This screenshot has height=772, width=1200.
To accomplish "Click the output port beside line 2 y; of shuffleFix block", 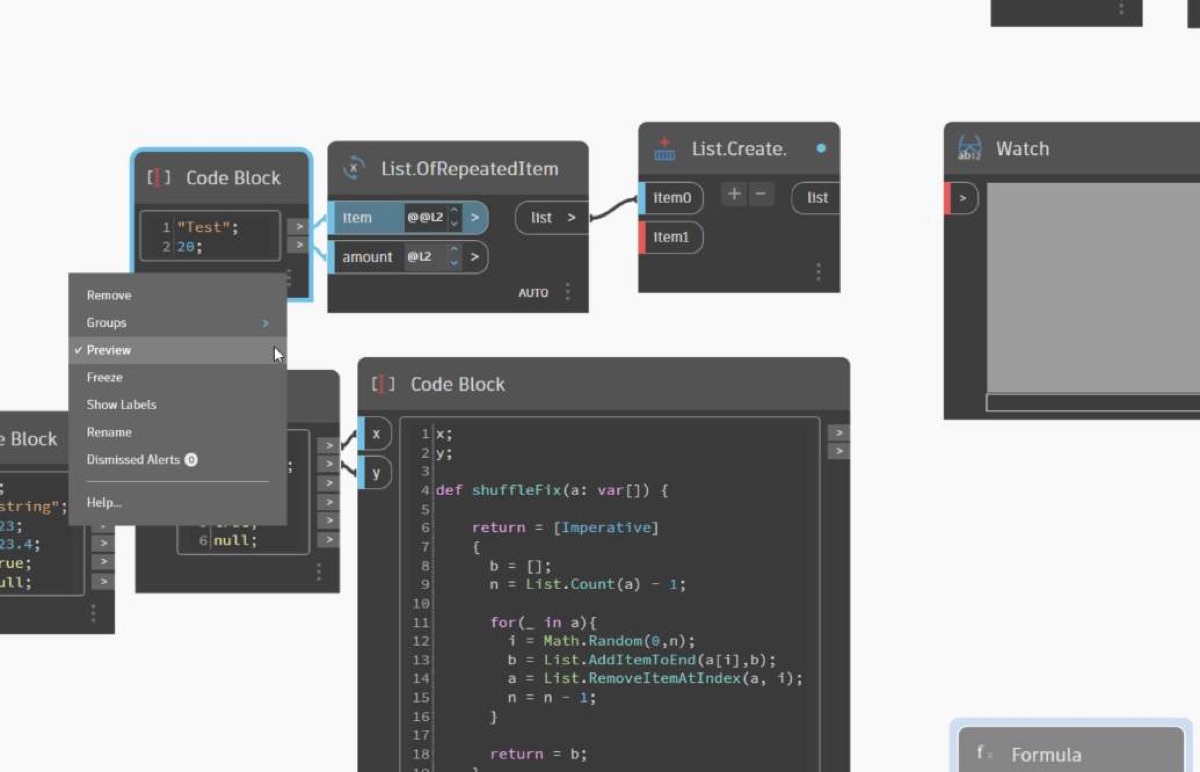I will 838,451.
